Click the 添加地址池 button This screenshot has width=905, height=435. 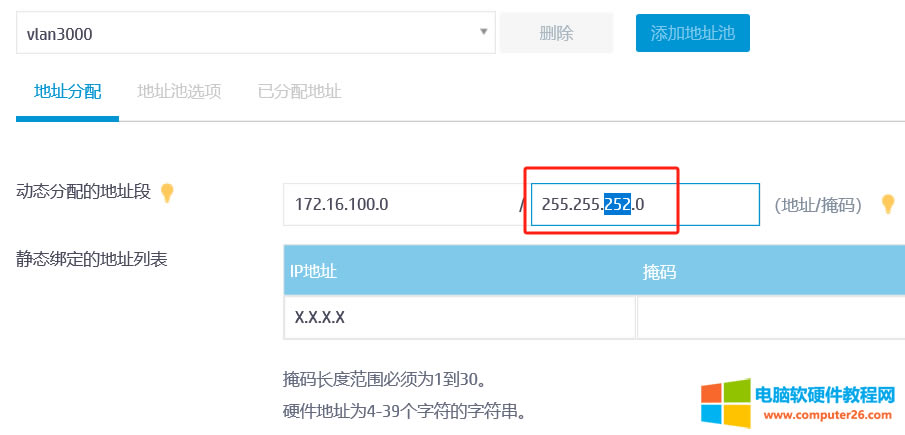692,33
